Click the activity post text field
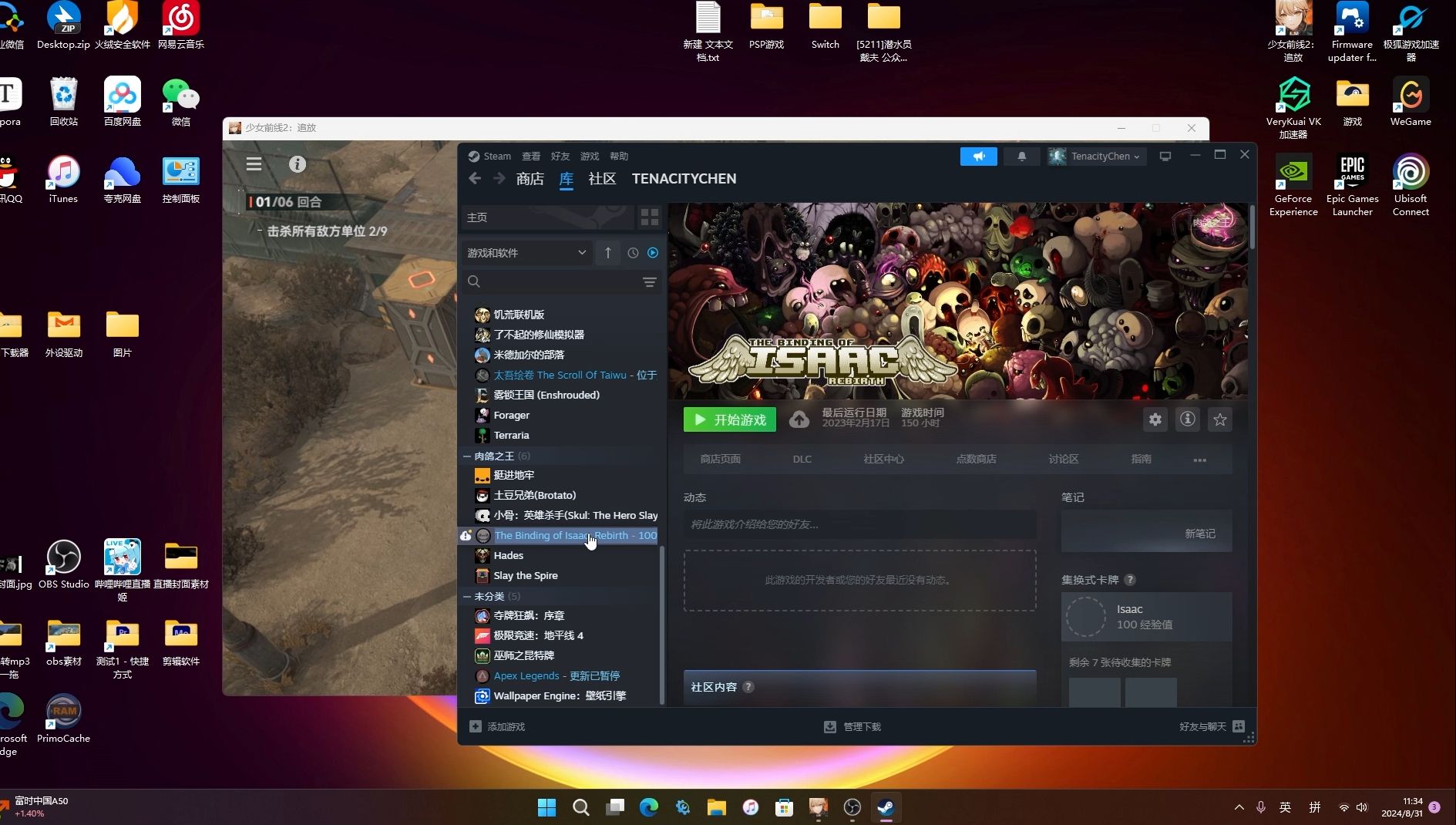The height and width of the screenshot is (825, 1456). [859, 524]
